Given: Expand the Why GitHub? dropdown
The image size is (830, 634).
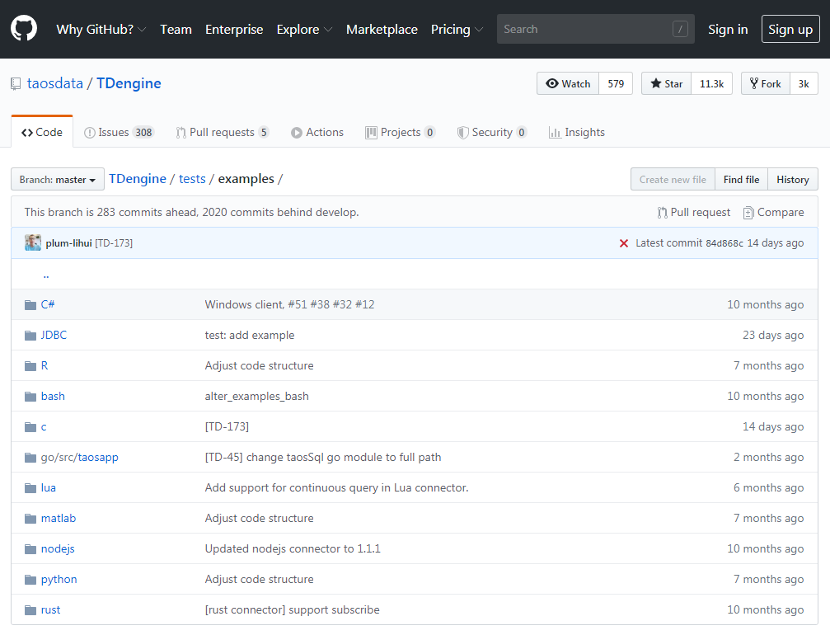Looking at the screenshot, I should click(101, 29).
